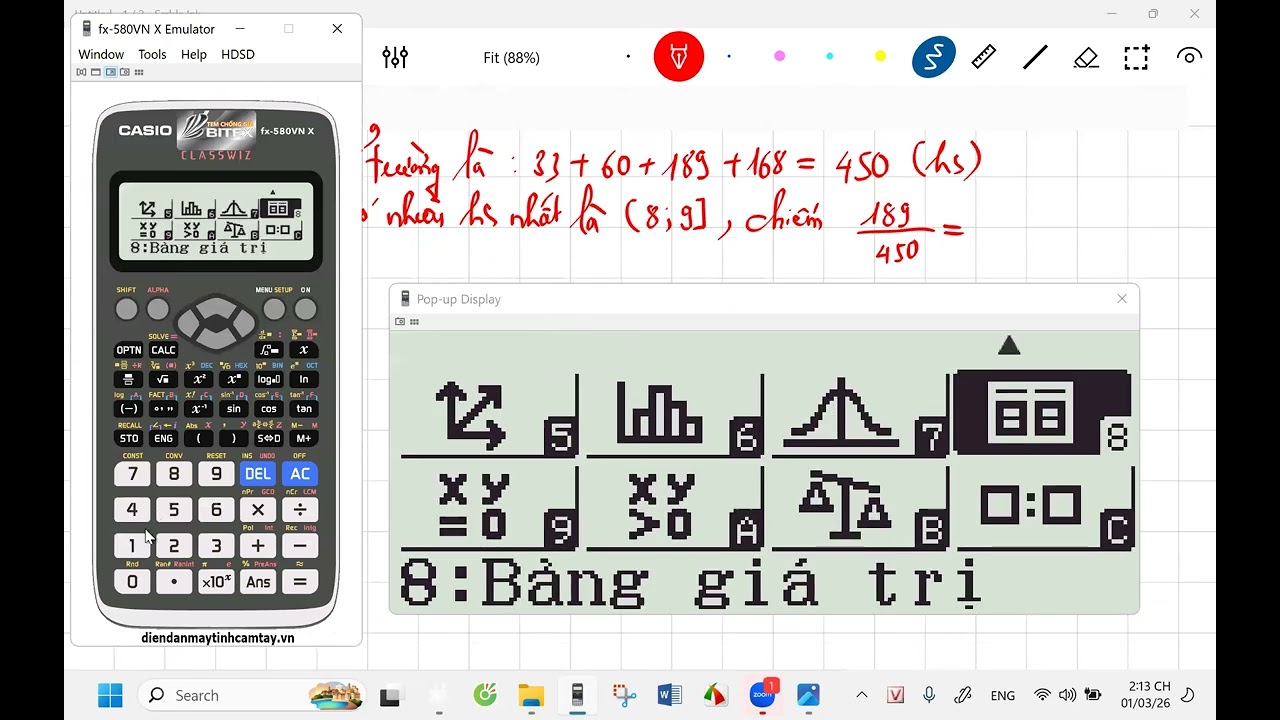Click the log base key

269,380
